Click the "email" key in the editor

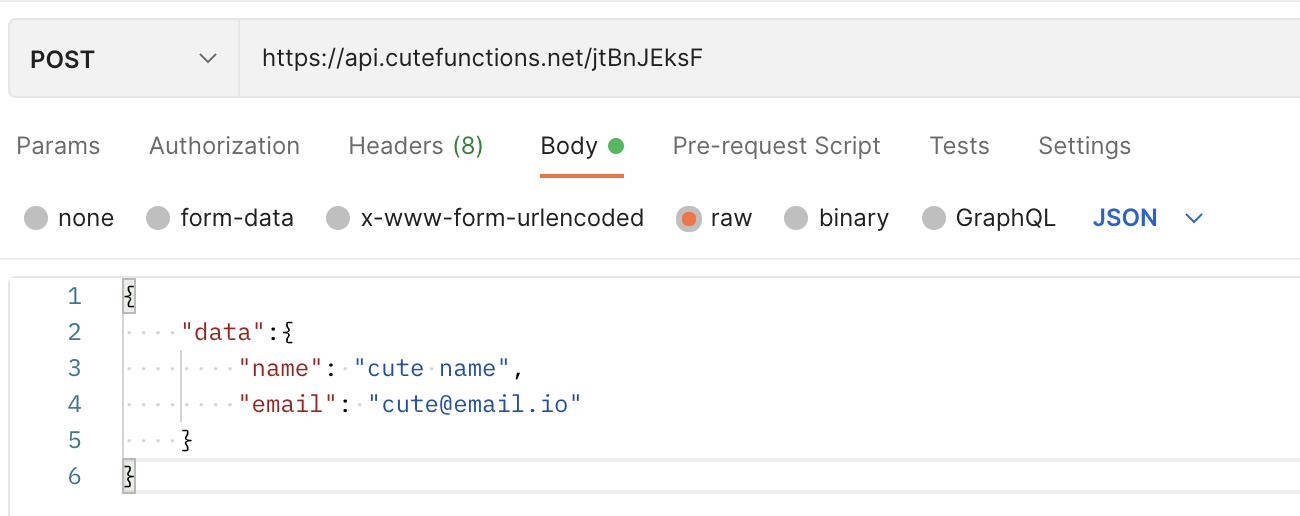pyautogui.click(x=288, y=404)
